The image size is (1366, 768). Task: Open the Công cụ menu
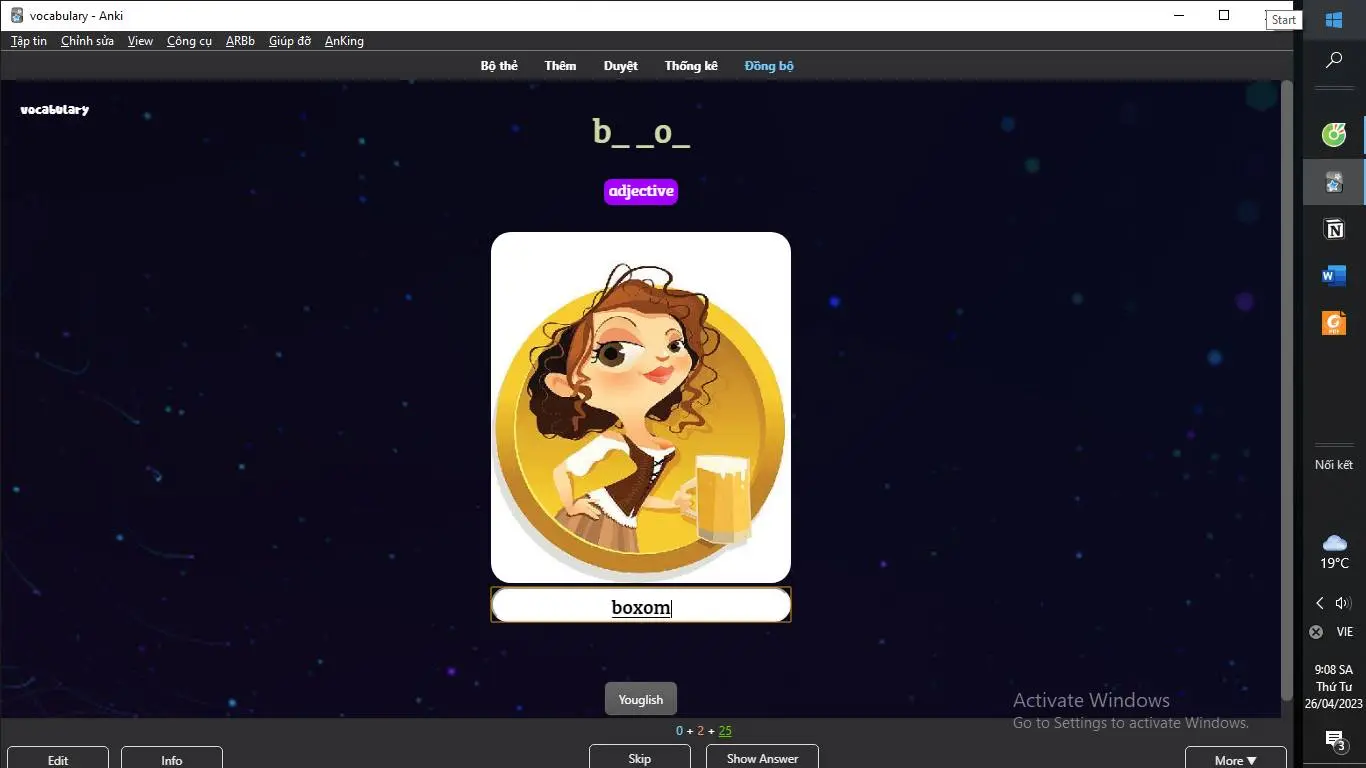tap(189, 41)
